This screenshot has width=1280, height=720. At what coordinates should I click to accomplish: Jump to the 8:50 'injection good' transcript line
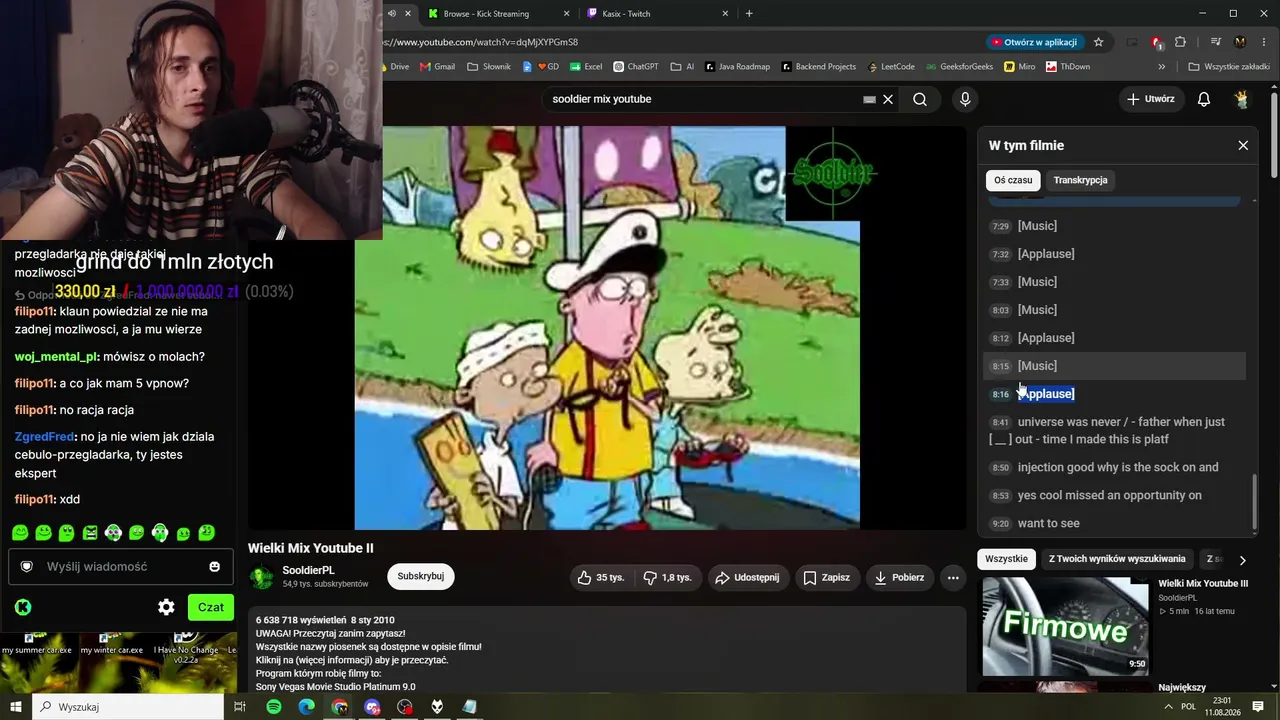pos(1114,467)
